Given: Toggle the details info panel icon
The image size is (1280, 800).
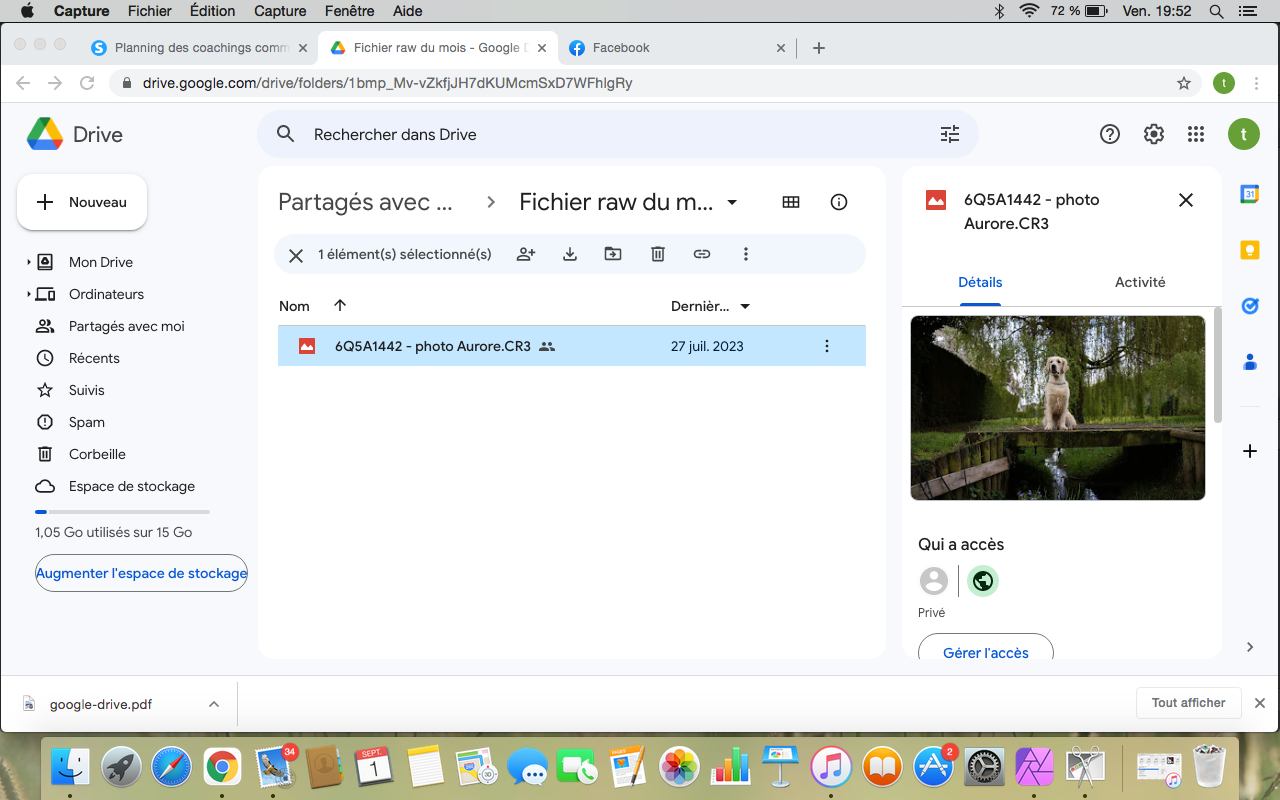Looking at the screenshot, I should (x=839, y=202).
